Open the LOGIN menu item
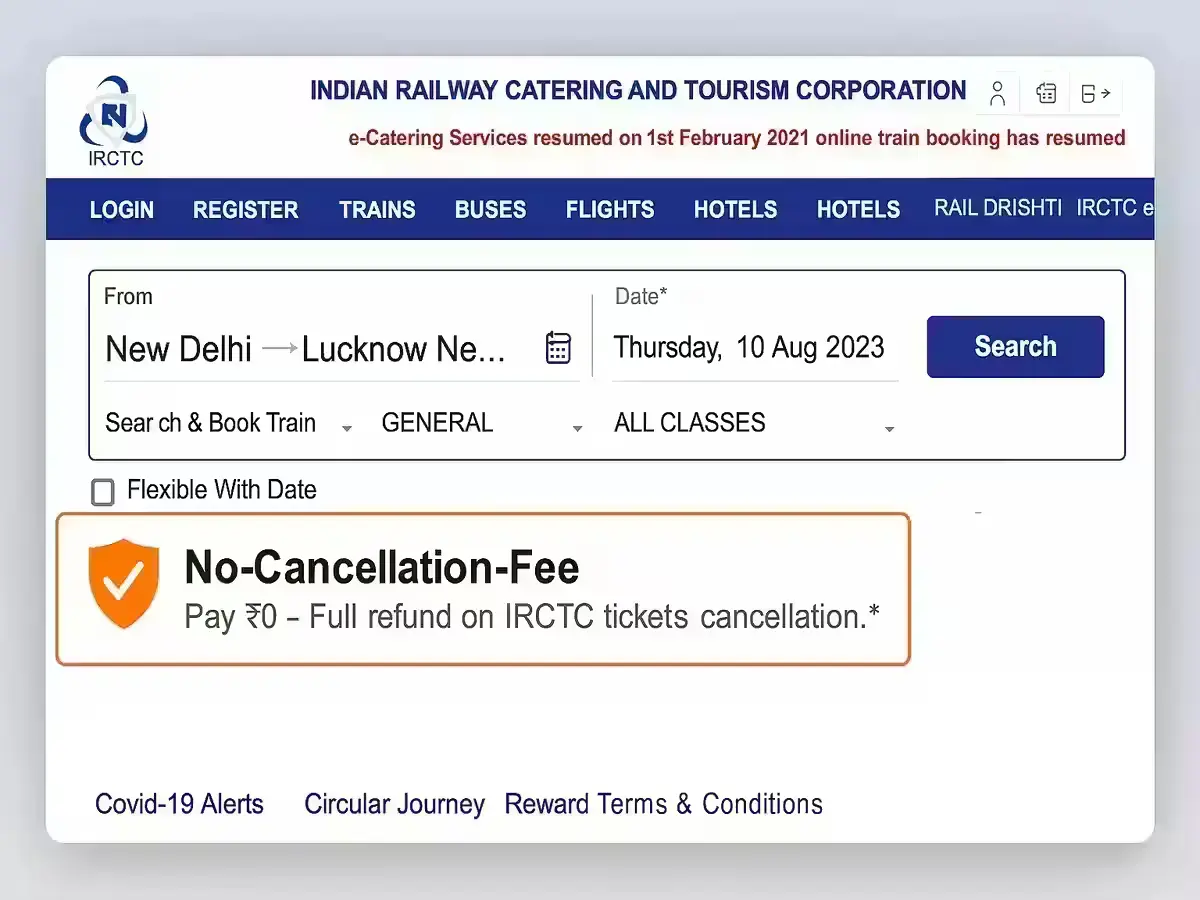 click(x=122, y=210)
